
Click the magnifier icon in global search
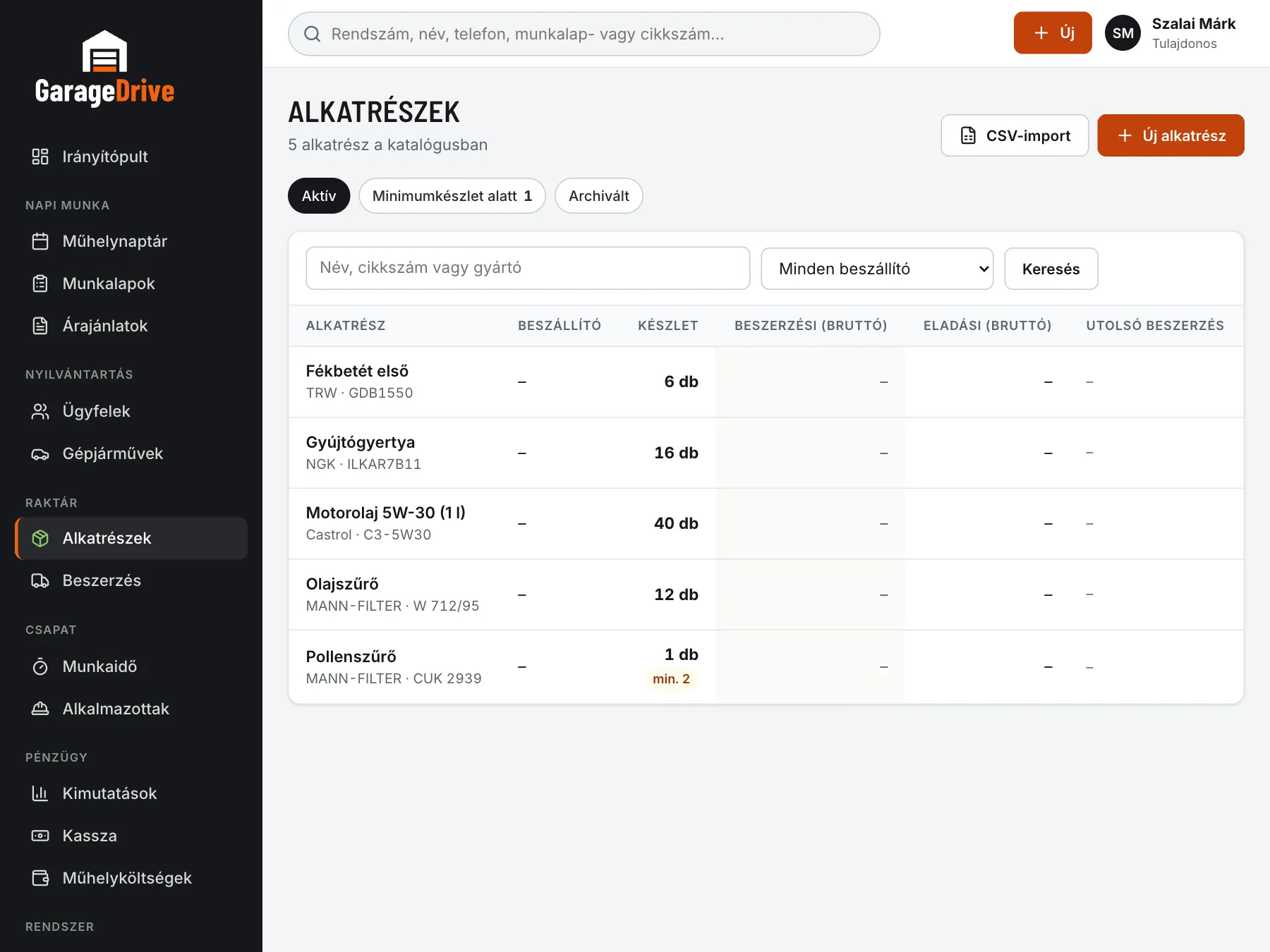pos(312,34)
